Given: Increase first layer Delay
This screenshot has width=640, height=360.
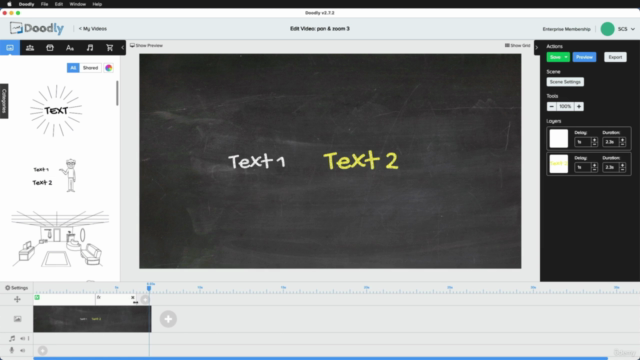Looking at the screenshot, I should pos(594,140).
